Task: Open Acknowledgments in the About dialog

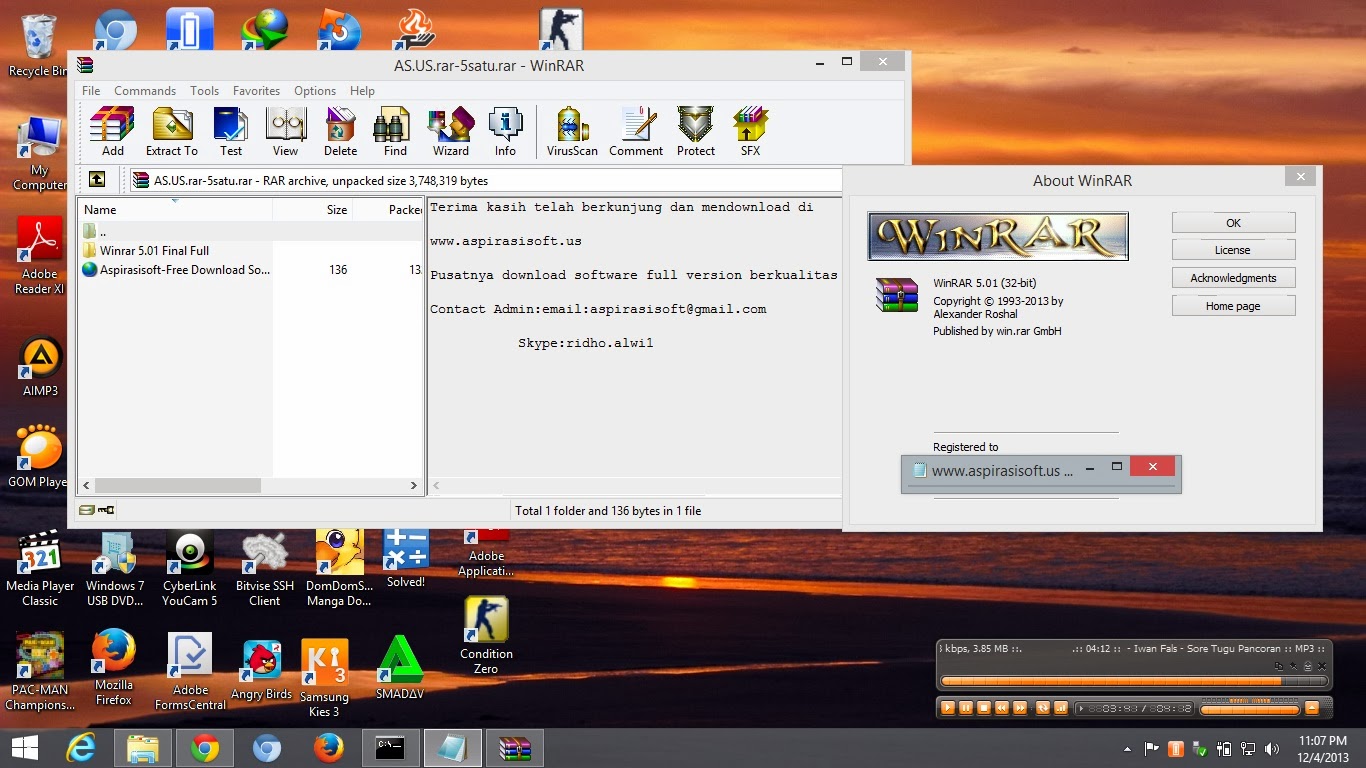Action: pyautogui.click(x=1233, y=278)
